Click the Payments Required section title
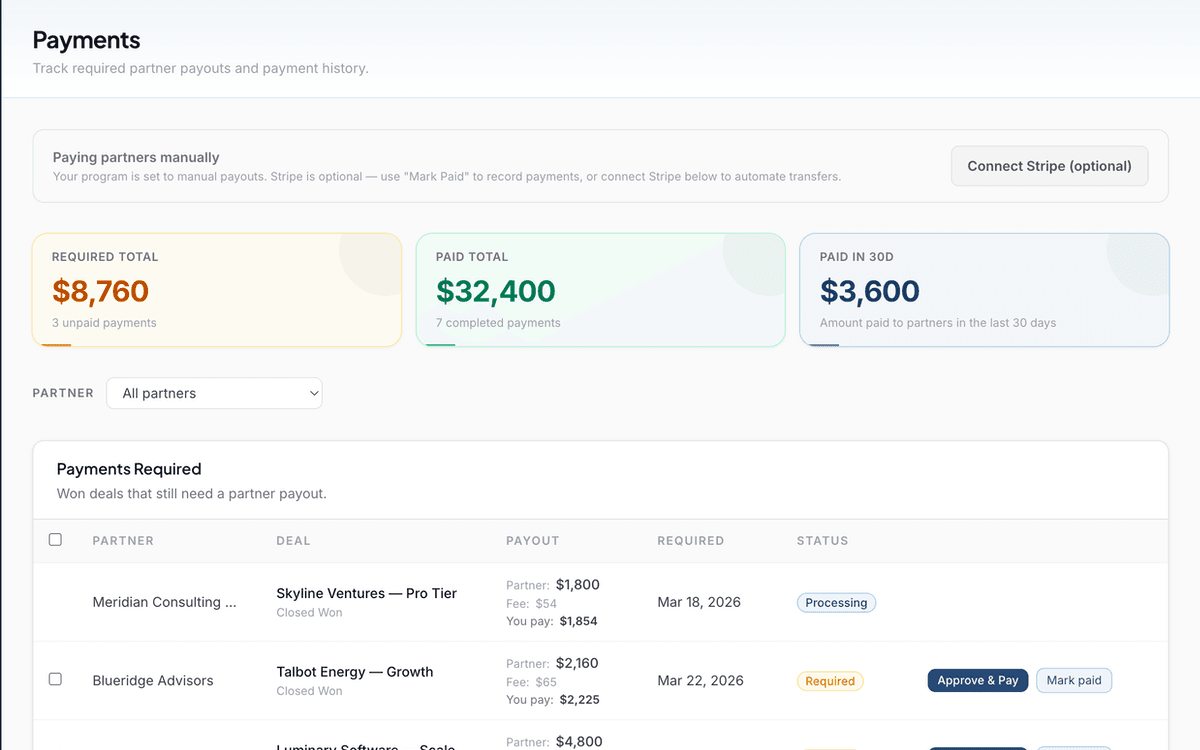Screen dimensions: 1200x750 click(129, 469)
